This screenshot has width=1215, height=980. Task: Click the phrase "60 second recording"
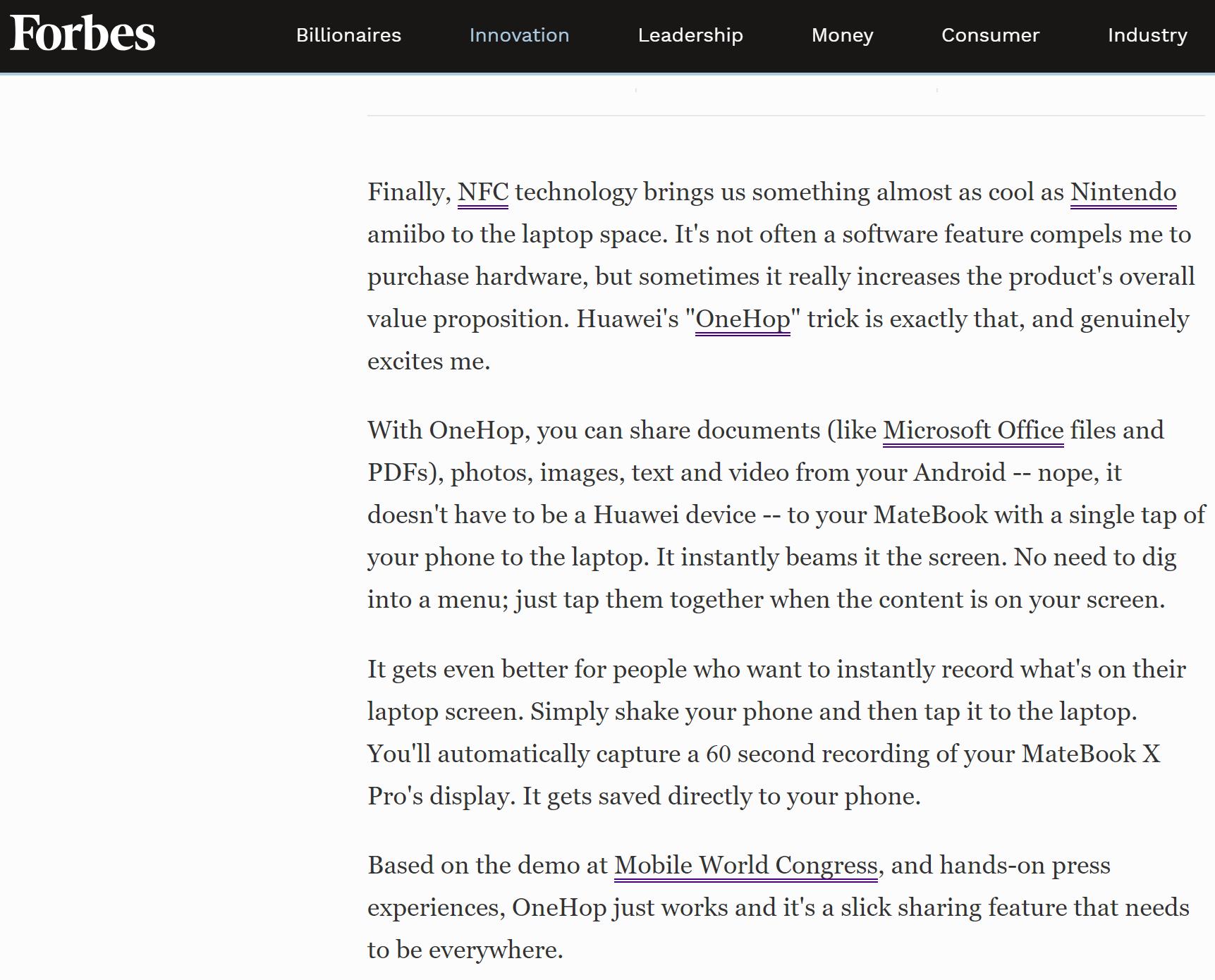tap(818, 754)
